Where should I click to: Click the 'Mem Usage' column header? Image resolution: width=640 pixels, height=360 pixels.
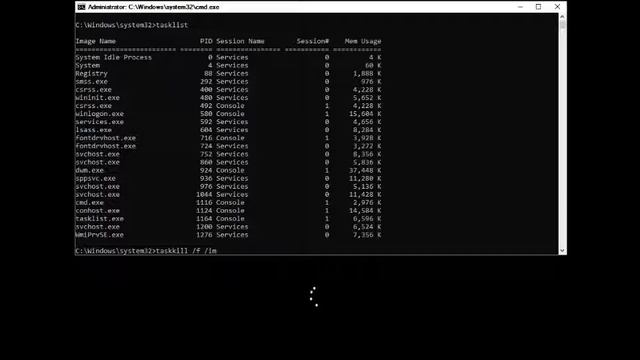coord(363,41)
